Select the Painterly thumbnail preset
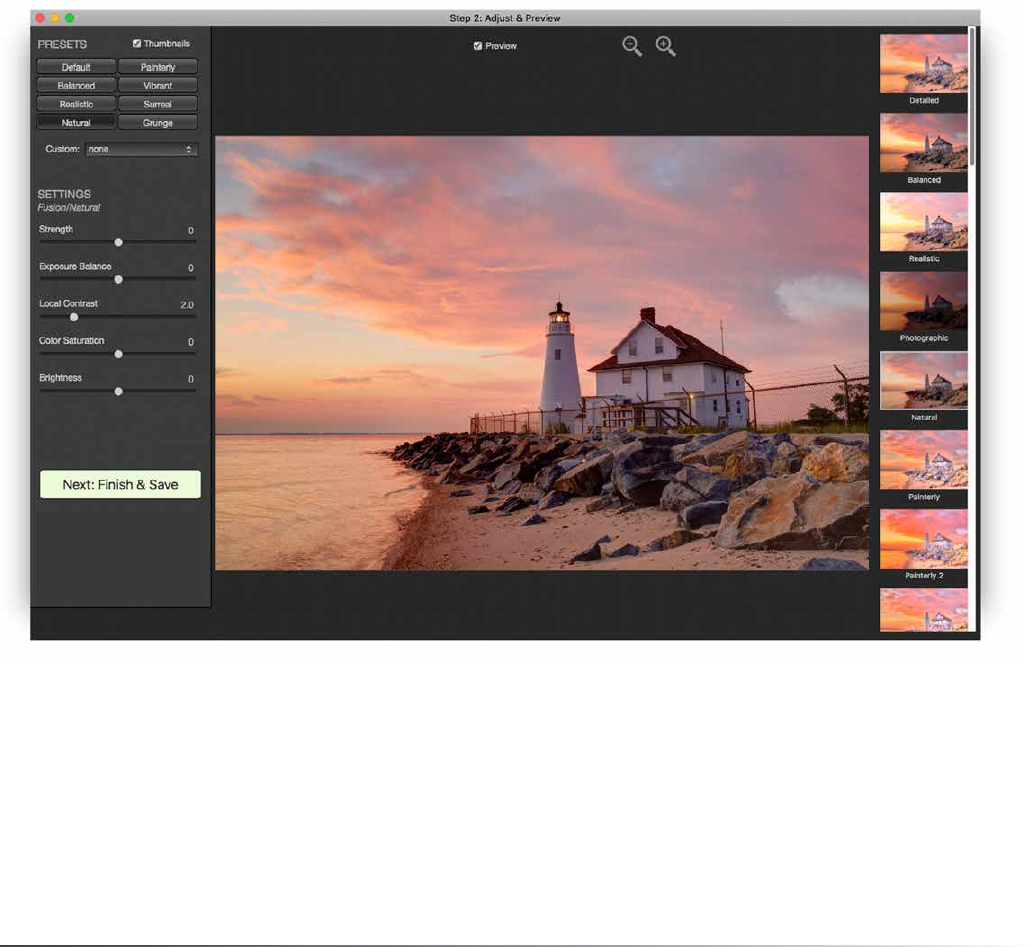The height and width of the screenshot is (947, 1032). tap(923, 459)
